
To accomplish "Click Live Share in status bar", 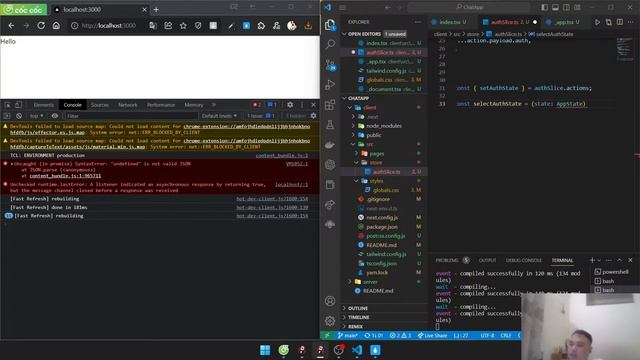I will coord(432,336).
